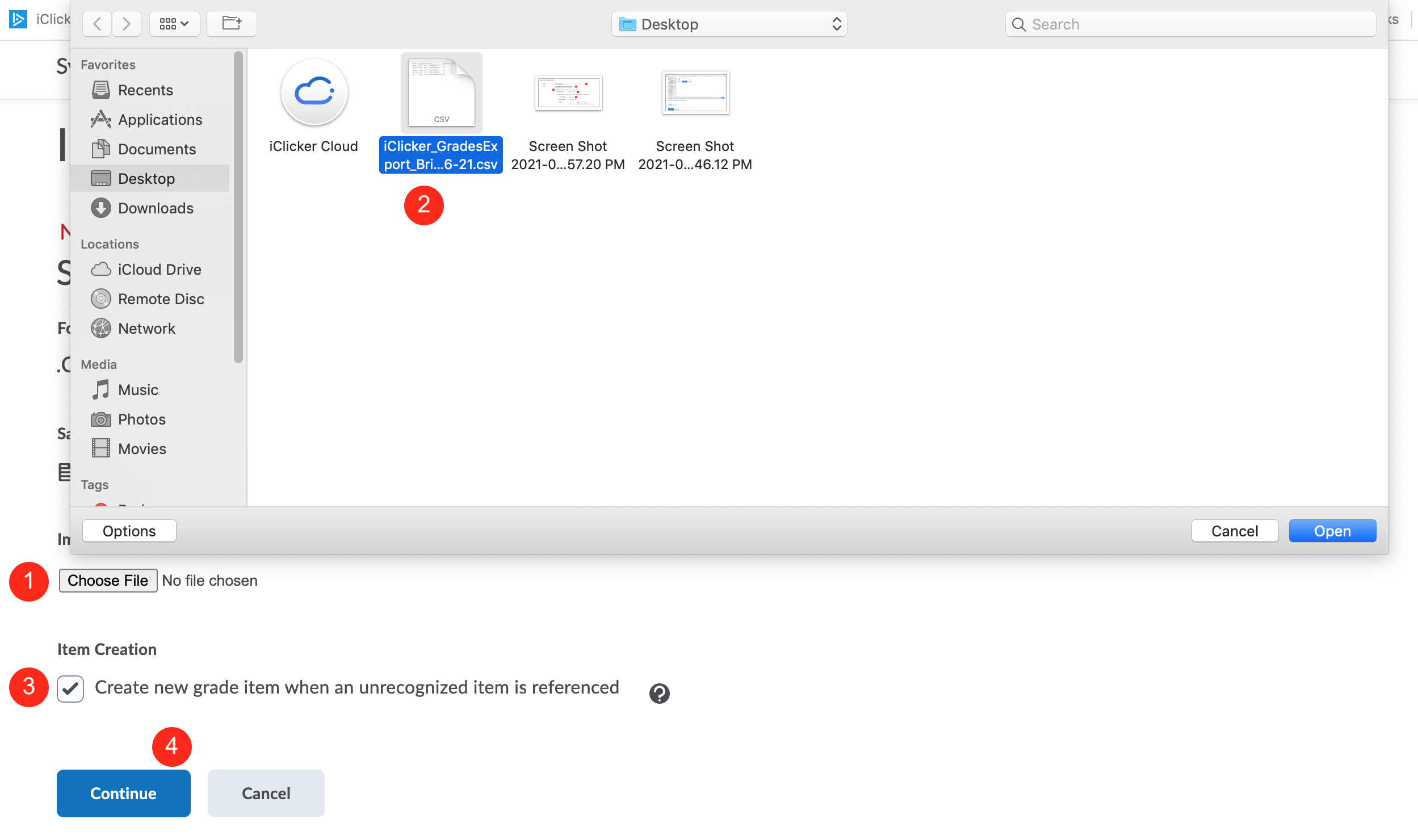1418x840 pixels.
Task: Click the Movies film strip icon
Action: tap(101, 448)
